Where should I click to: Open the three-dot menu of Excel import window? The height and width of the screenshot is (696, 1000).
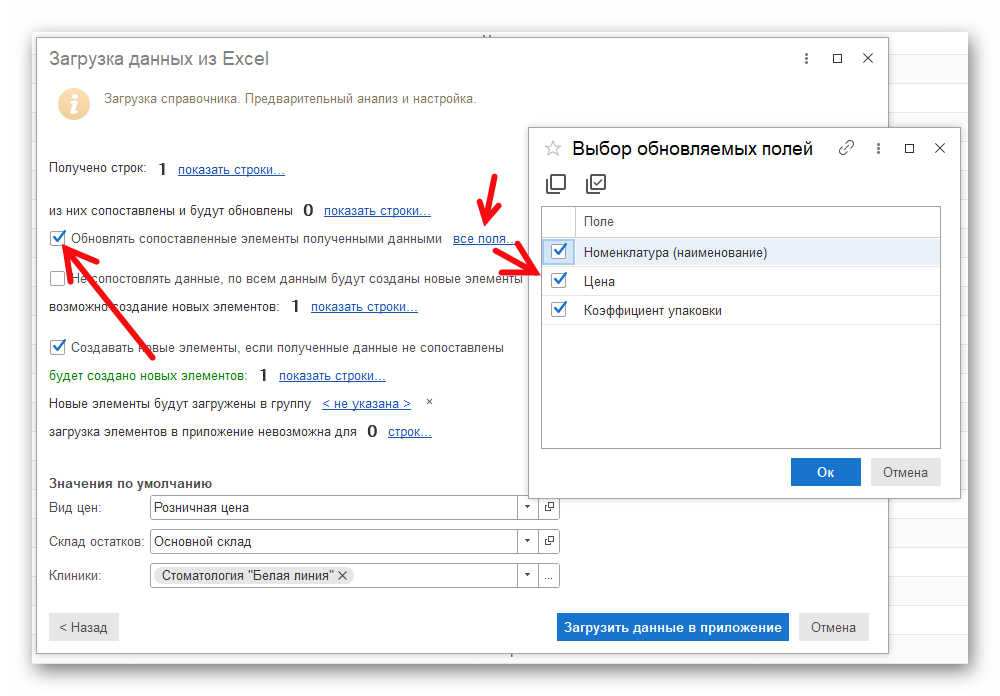[806, 59]
